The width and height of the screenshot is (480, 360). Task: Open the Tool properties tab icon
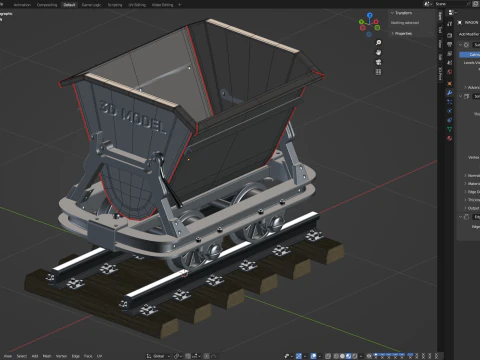pos(450,24)
